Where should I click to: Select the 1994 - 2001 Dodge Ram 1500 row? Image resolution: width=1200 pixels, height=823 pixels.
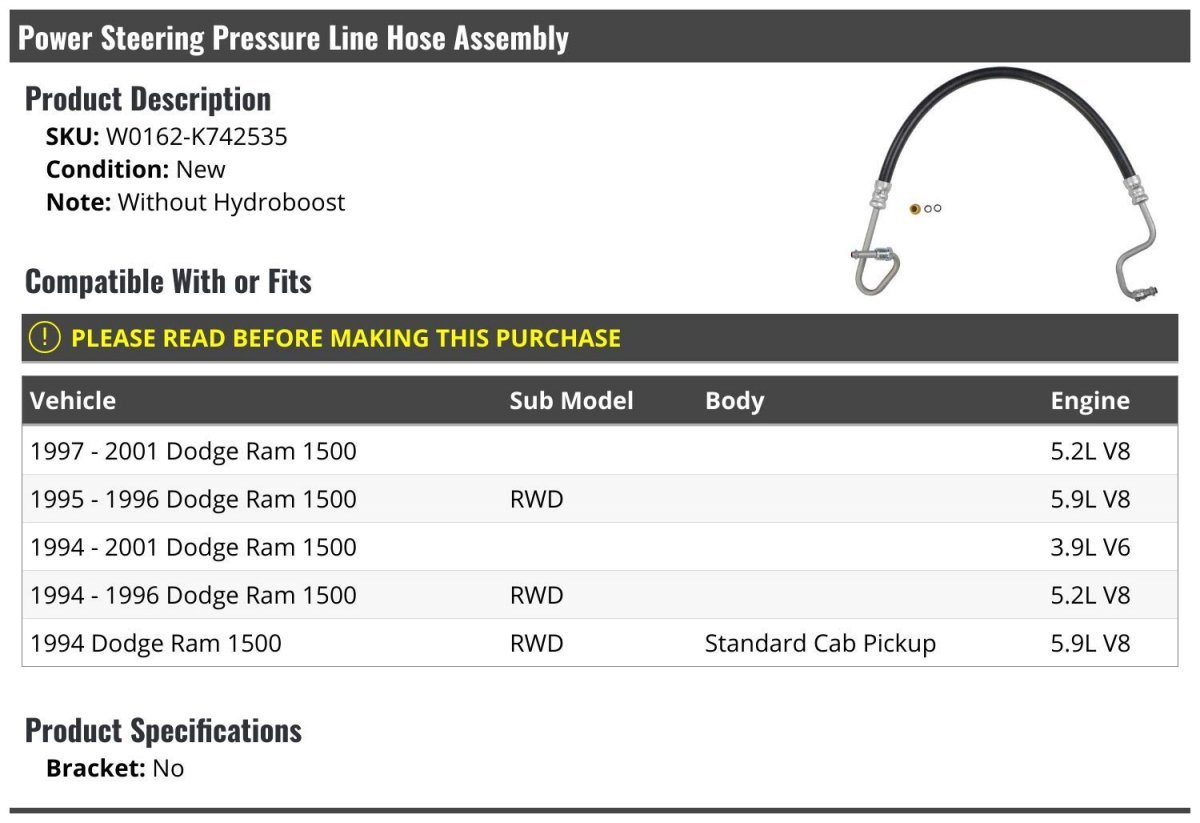coord(600,547)
